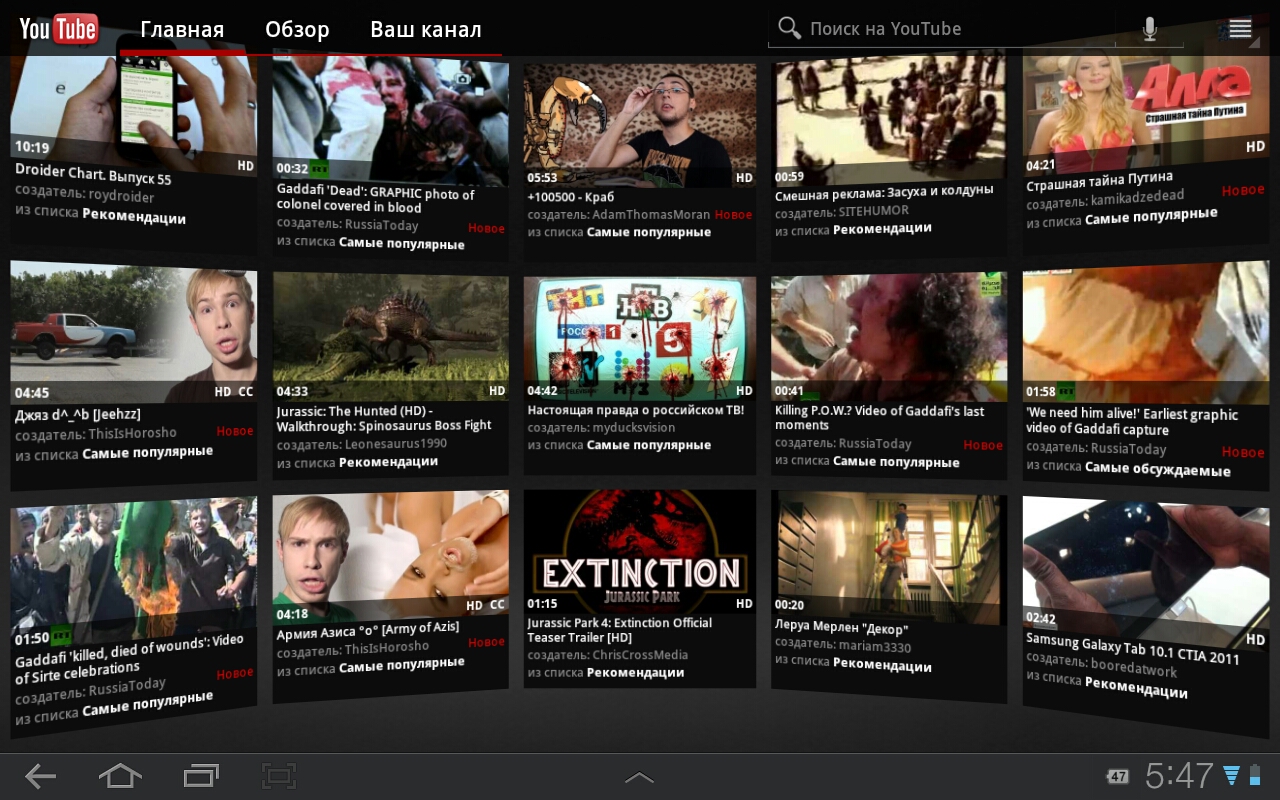Start voice search with the microphone icon
The height and width of the screenshot is (800, 1280).
[1150, 29]
